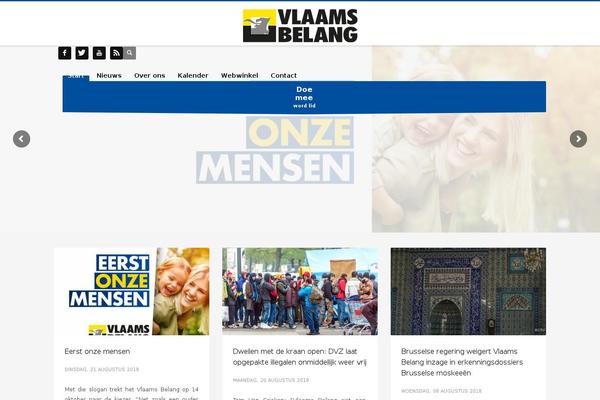Open the Nieuws menu item
600x400 pixels.
click(109, 75)
